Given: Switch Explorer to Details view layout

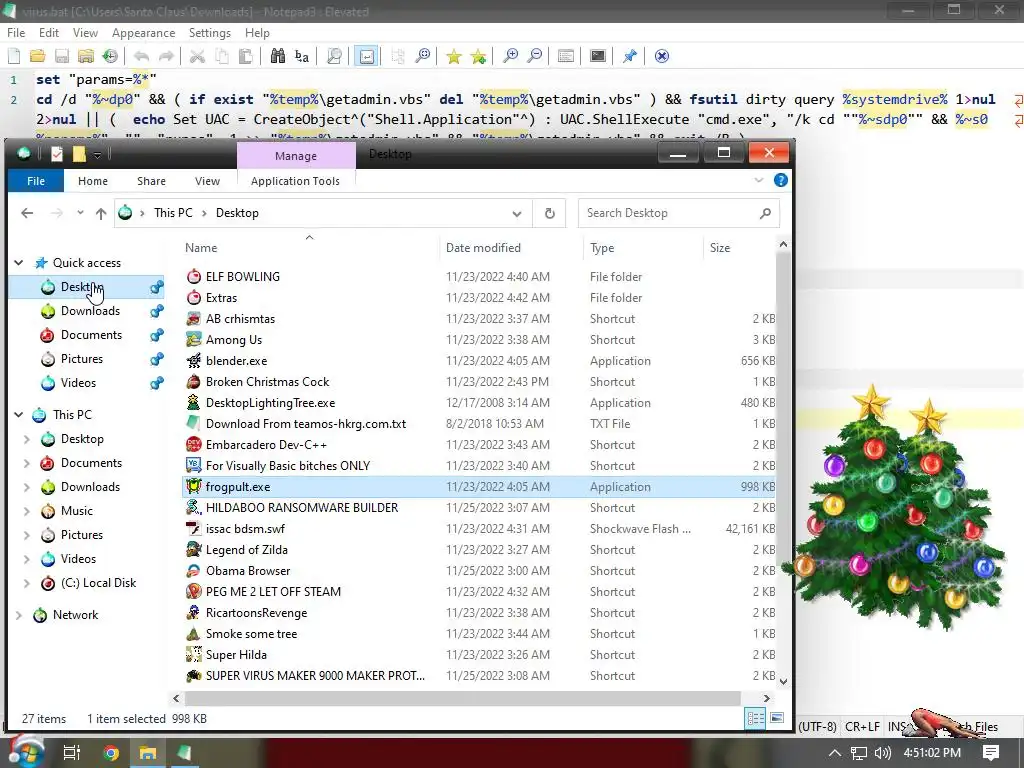Looking at the screenshot, I should pos(756,718).
